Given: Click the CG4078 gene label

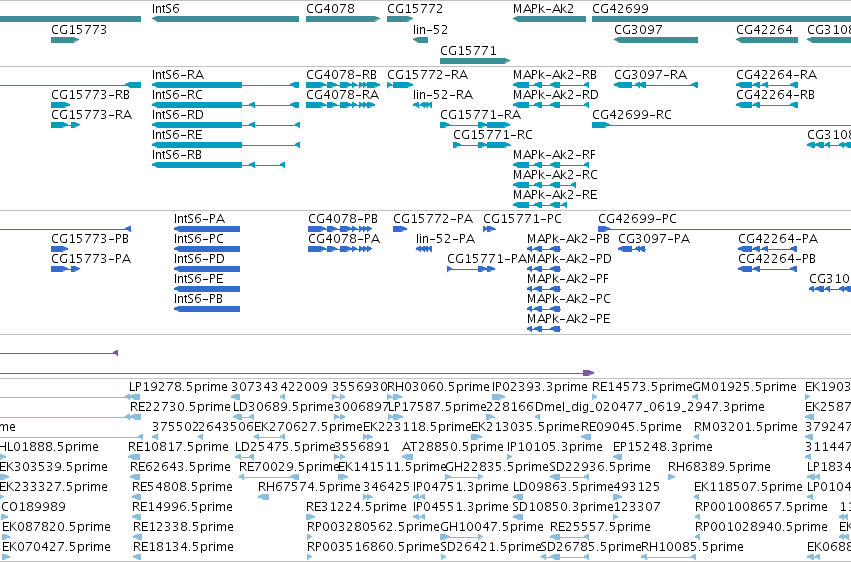Looking at the screenshot, I should click(x=330, y=9).
